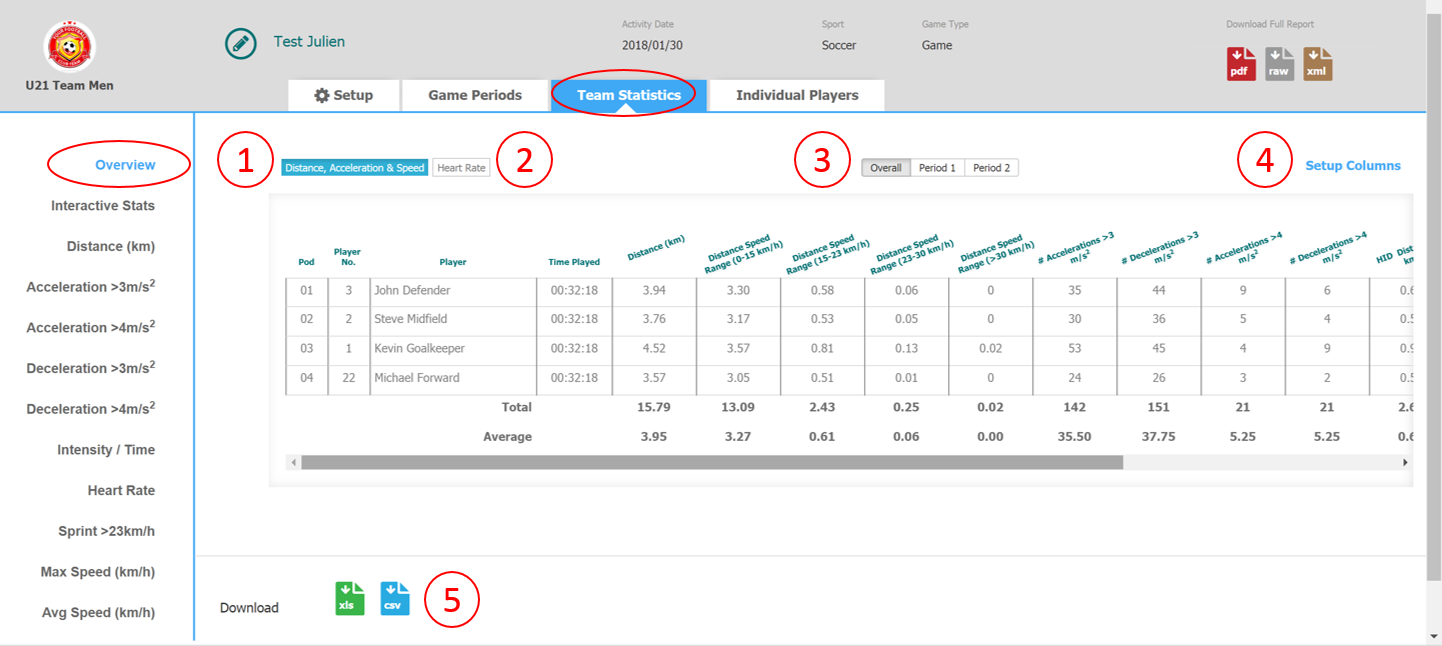The height and width of the screenshot is (646, 1442).
Task: Select Interactive Stats in the sidebar
Action: pos(103,205)
